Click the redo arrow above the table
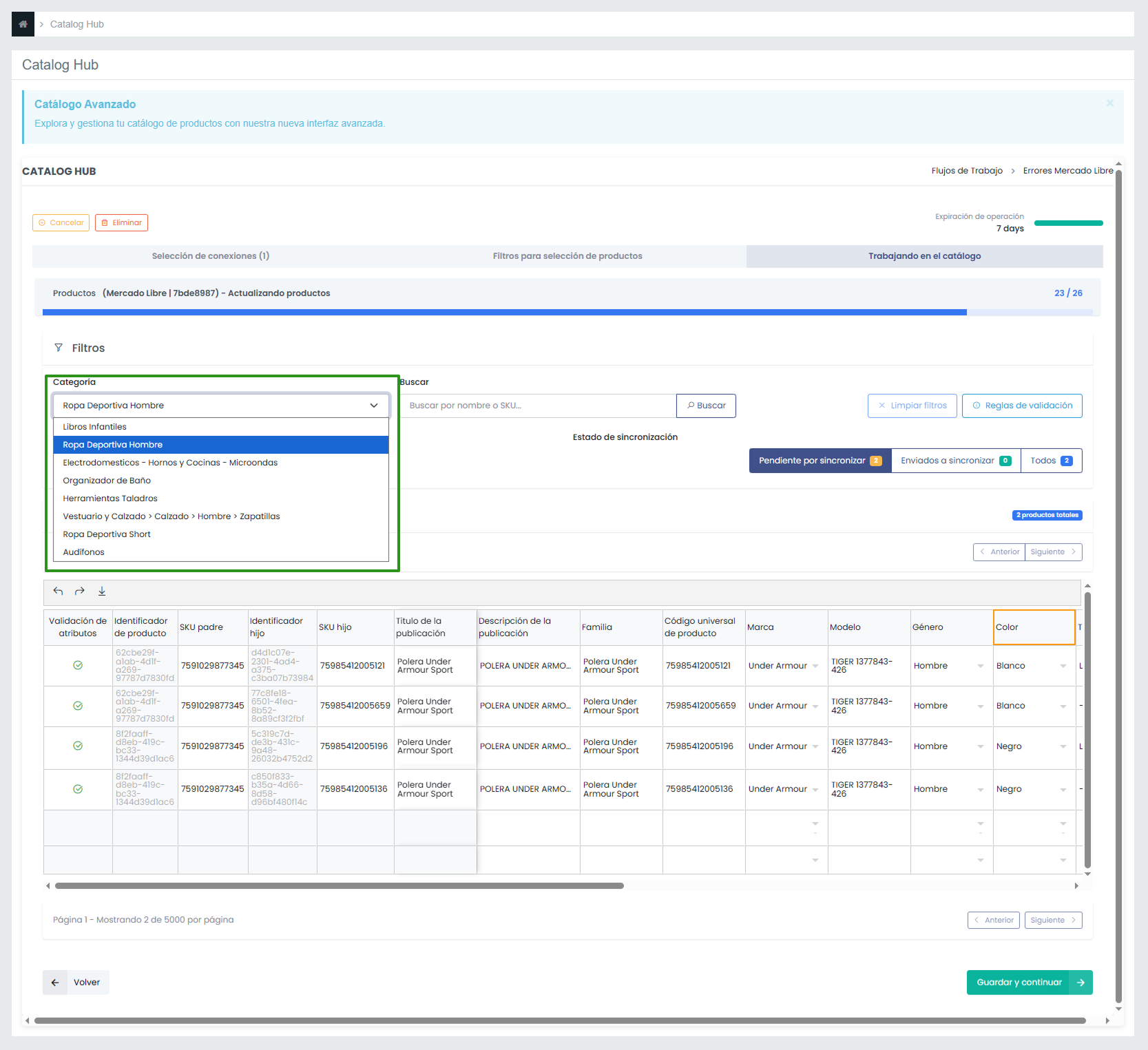 pos(80,591)
